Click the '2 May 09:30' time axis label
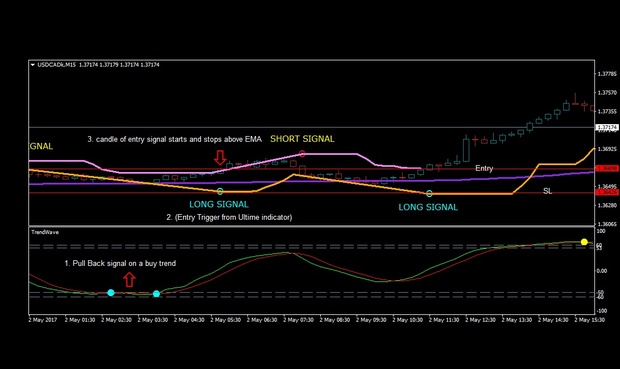This screenshot has height=369, width=620. 371,320
